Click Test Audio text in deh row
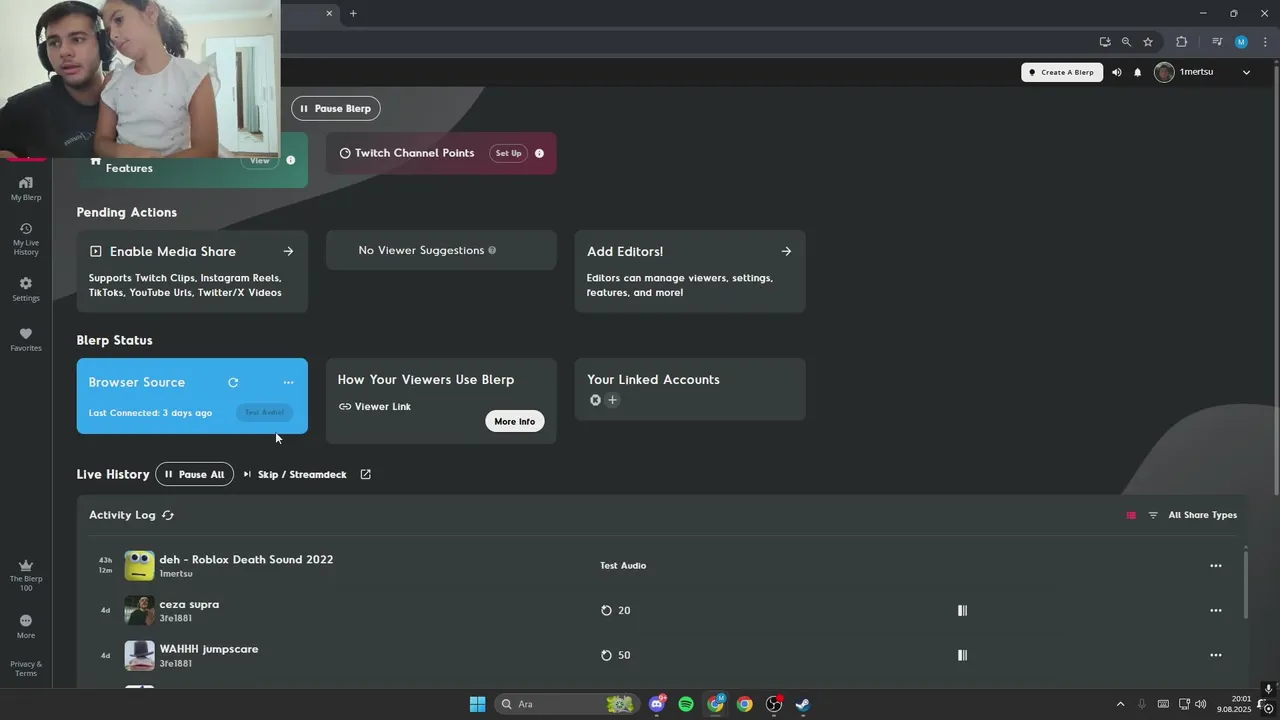1280x720 pixels. tap(623, 566)
